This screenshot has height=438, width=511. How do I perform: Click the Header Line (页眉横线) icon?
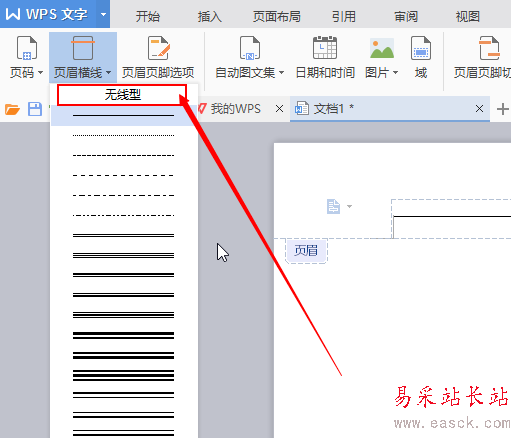83,48
